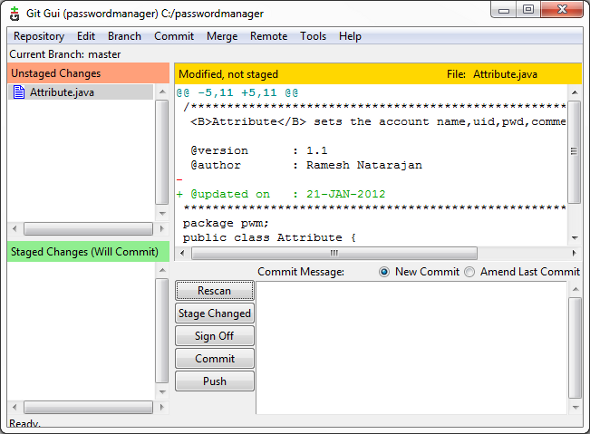Click Commit Message scroll up arrow

click(x=575, y=289)
